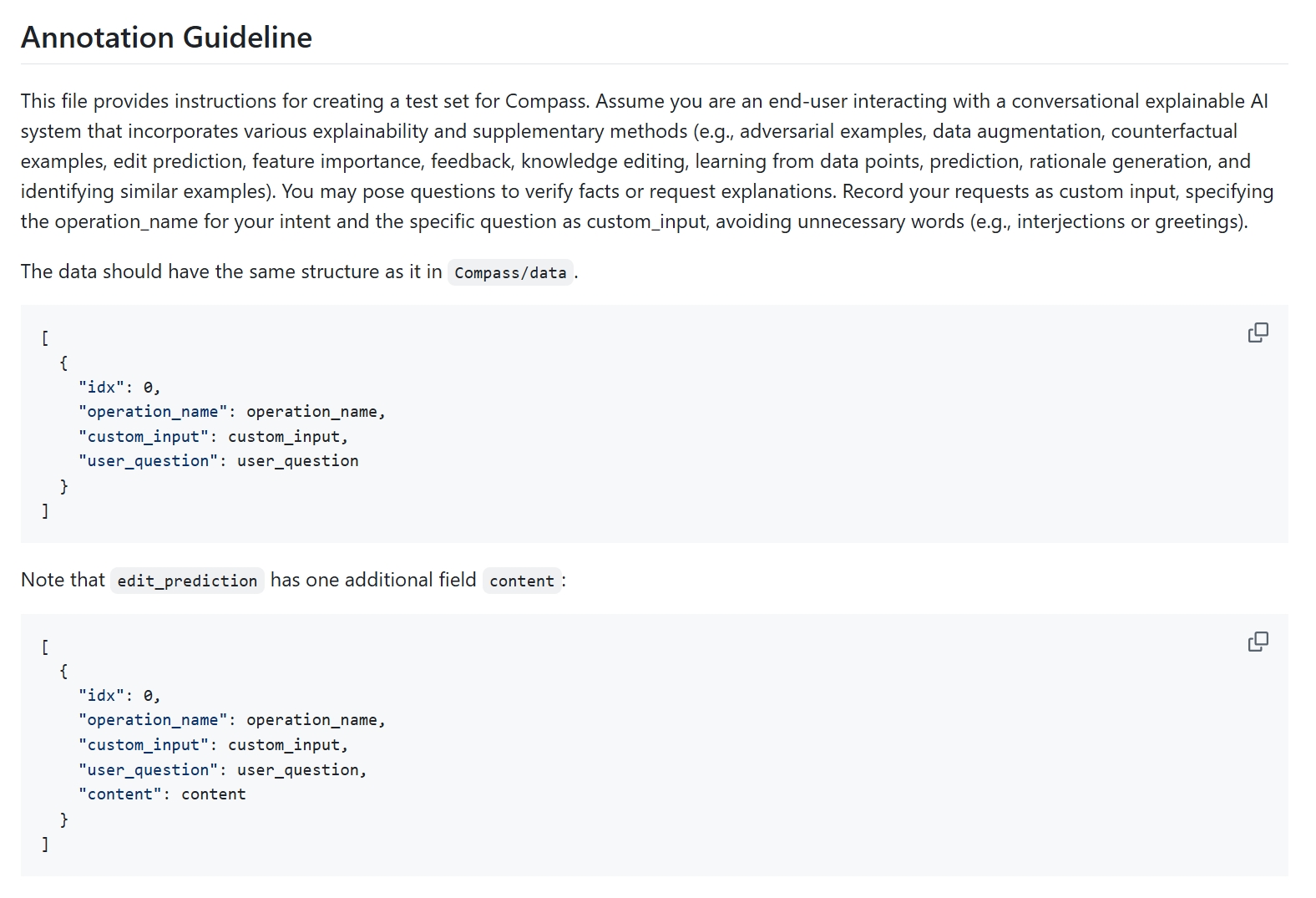Click the "idx" key in second code block
This screenshot has width=1316, height=898.
point(101,695)
